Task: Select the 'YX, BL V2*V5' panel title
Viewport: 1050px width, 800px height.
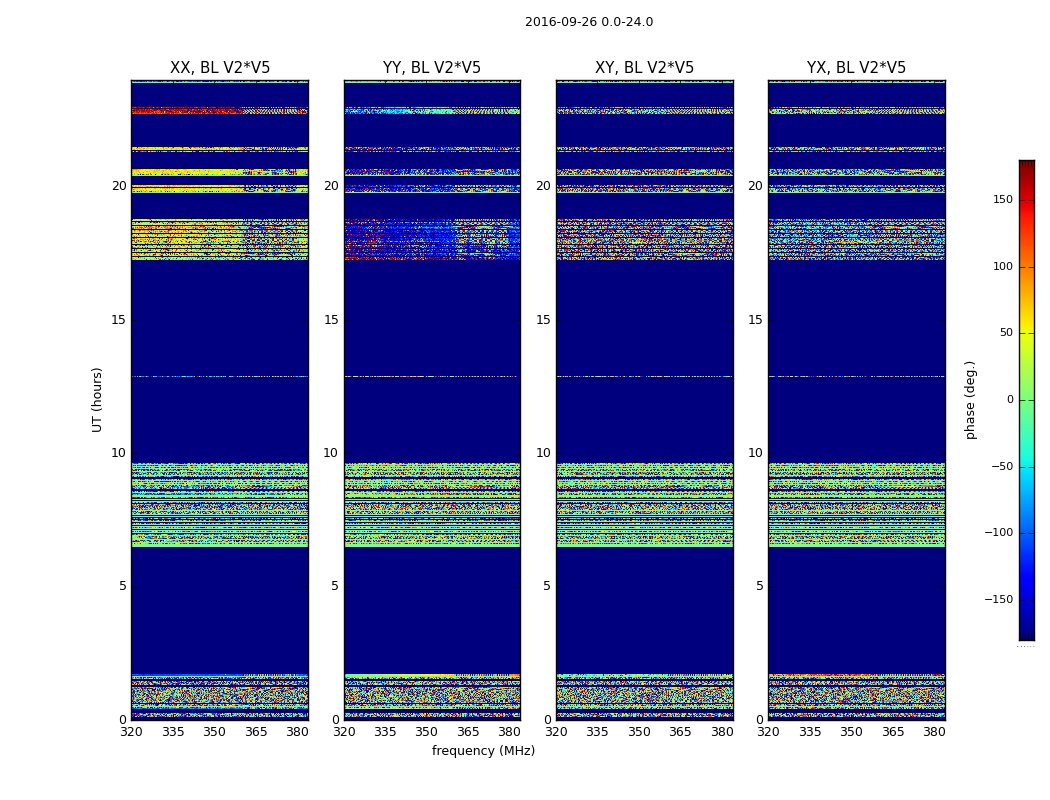Action: coord(856,68)
